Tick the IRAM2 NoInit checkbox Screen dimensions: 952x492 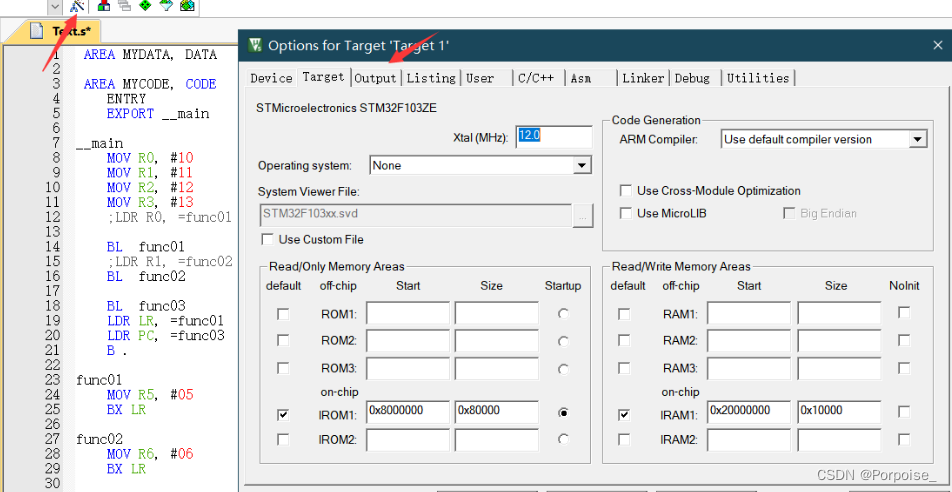(904, 439)
